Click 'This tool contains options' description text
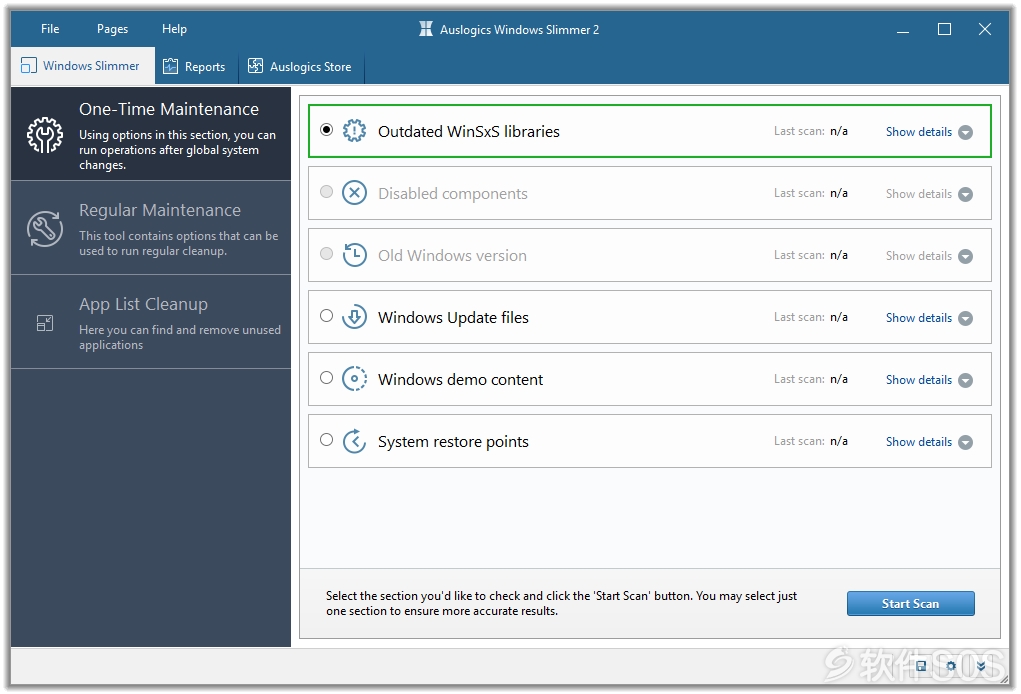 (x=178, y=243)
